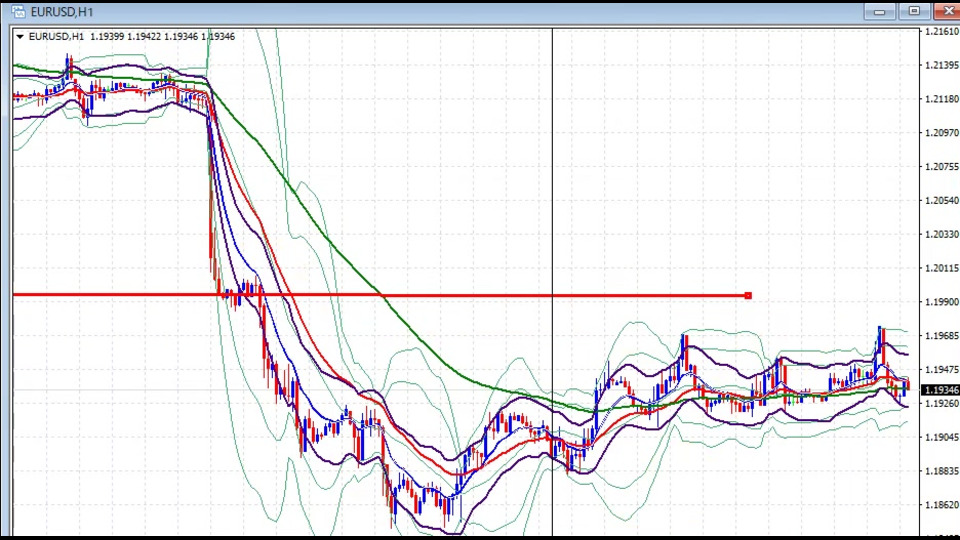
Task: Click the EURUSD,H1 chart window icon
Action: (18, 11)
